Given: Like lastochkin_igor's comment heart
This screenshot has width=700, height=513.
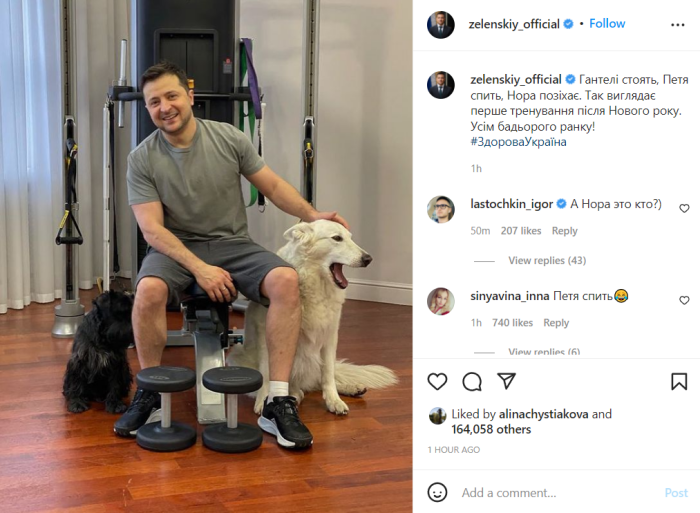Looking at the screenshot, I should (x=684, y=208).
